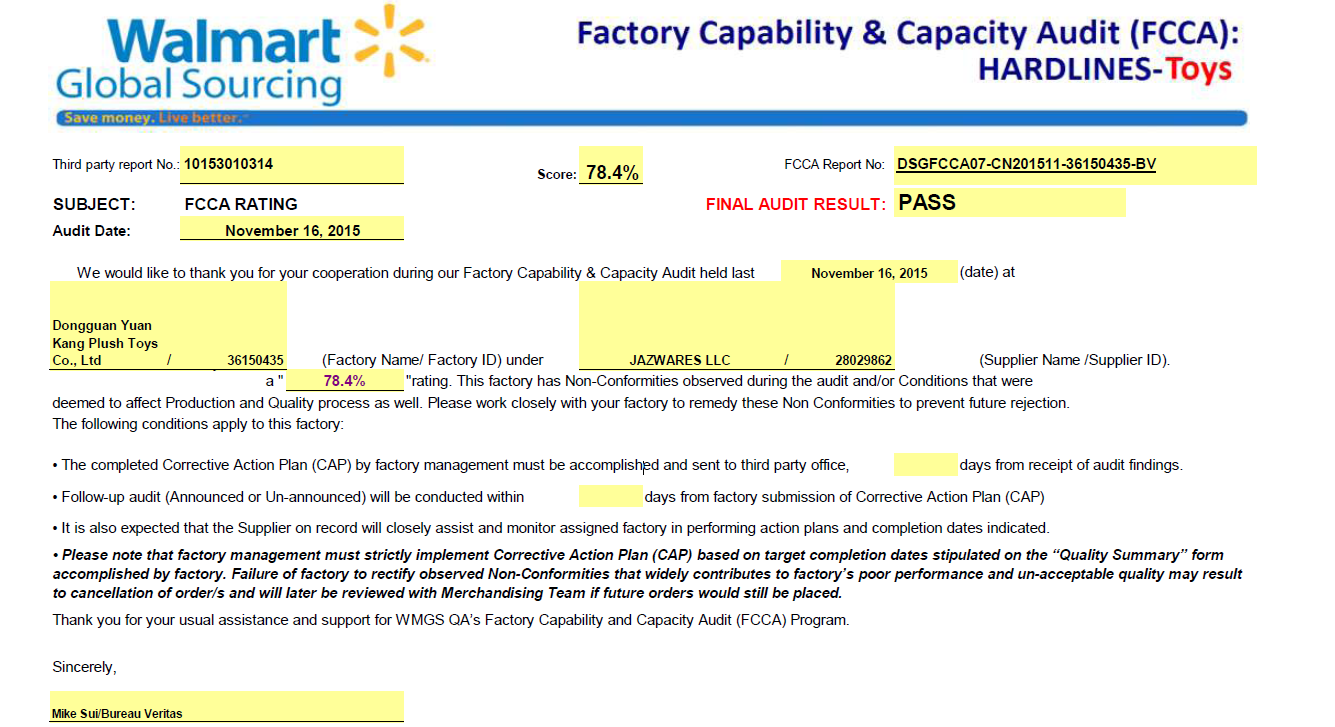Screen dimensions: 1335x727
Task: Click the 78.4% rating field before the word rating
Action: coord(345,381)
